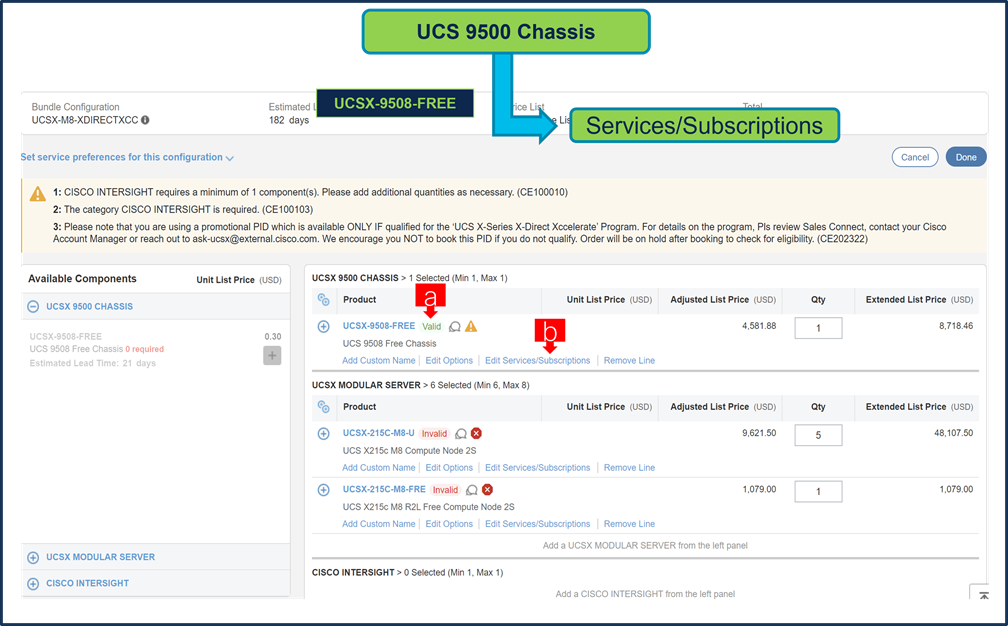
Task: Click the warning triangle icon for UCSX-9508-FREE
Action: pos(471,326)
